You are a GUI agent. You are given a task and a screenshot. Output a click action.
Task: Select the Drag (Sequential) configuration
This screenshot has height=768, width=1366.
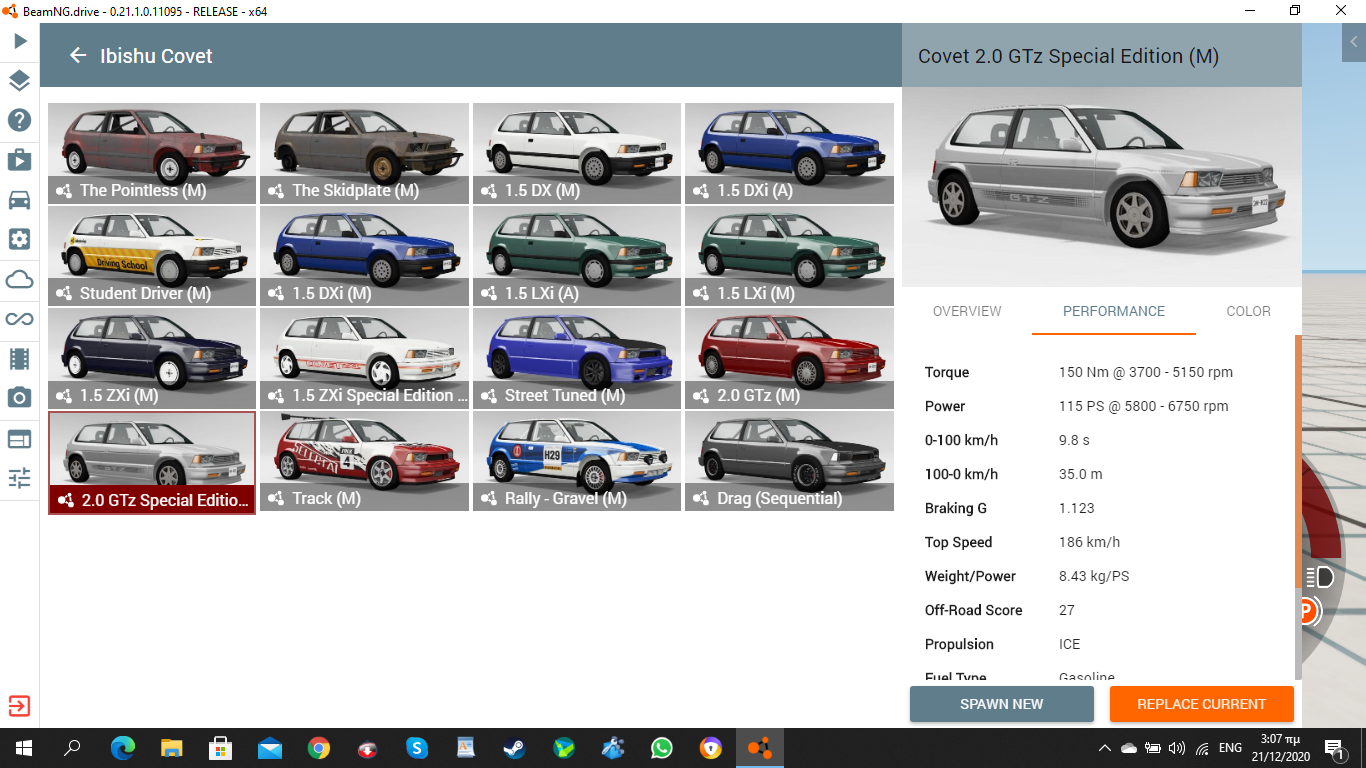(x=790, y=461)
